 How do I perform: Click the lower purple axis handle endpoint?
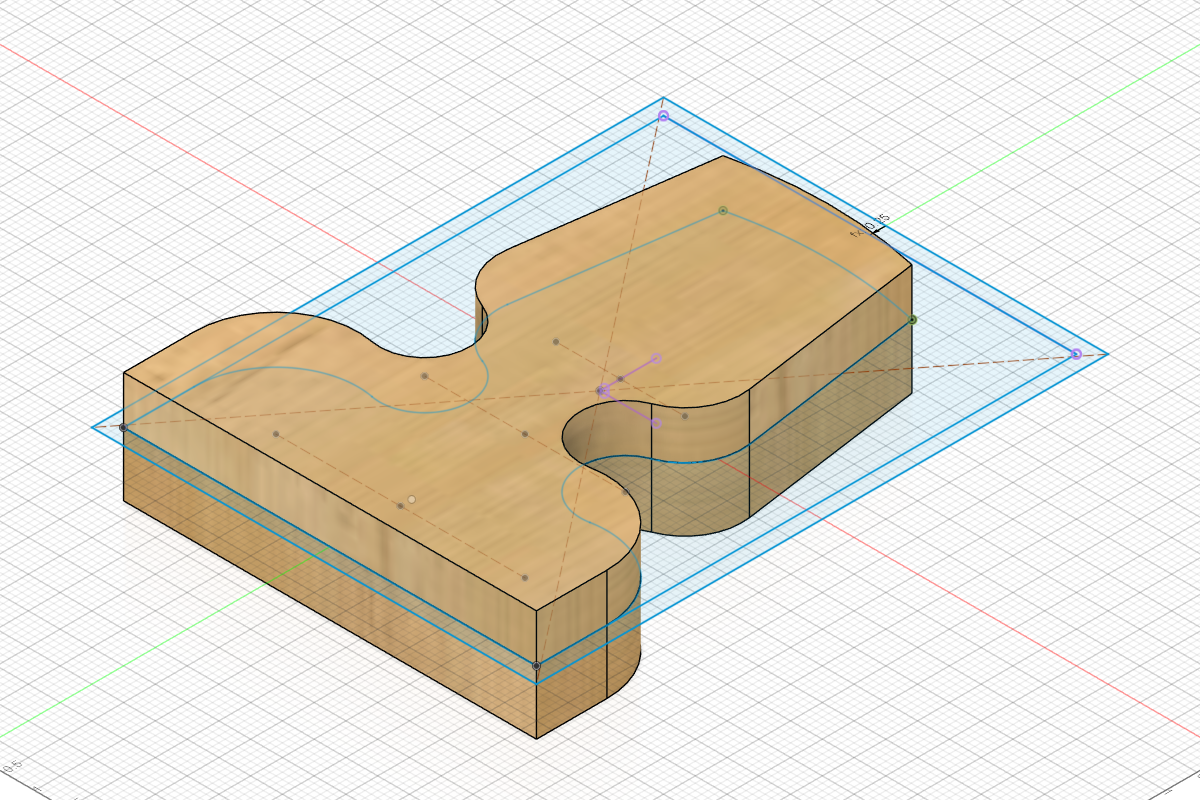pyautogui.click(x=657, y=424)
